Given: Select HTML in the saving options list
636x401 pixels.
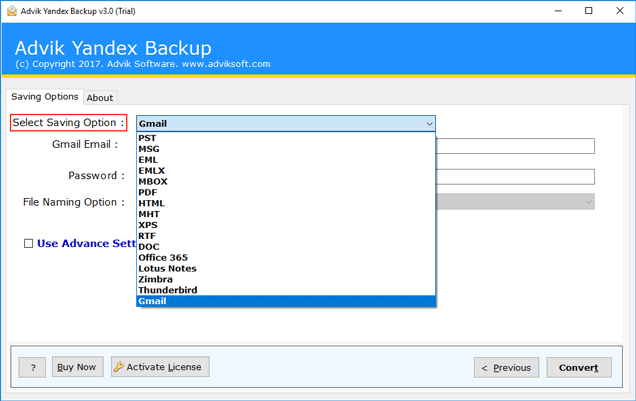Looking at the screenshot, I should click(286, 203).
